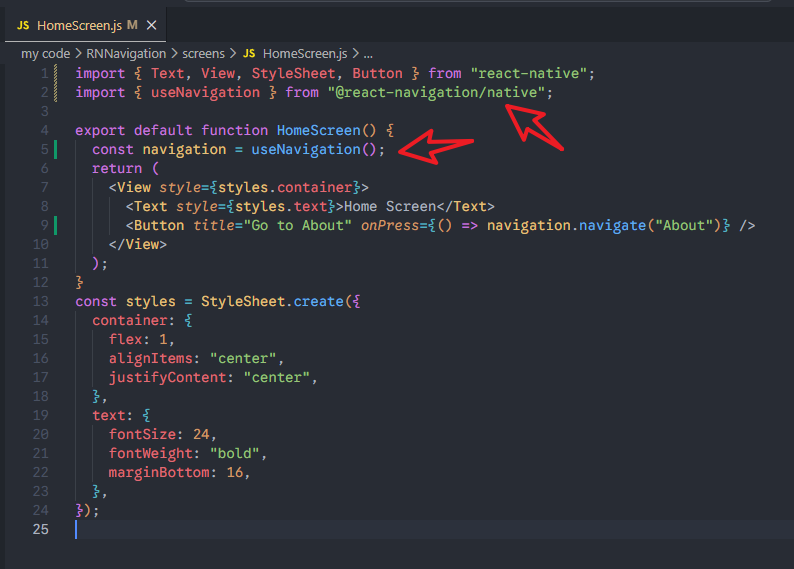Click the JS file icon in the tab
794x569 pixels.
tap(23, 25)
